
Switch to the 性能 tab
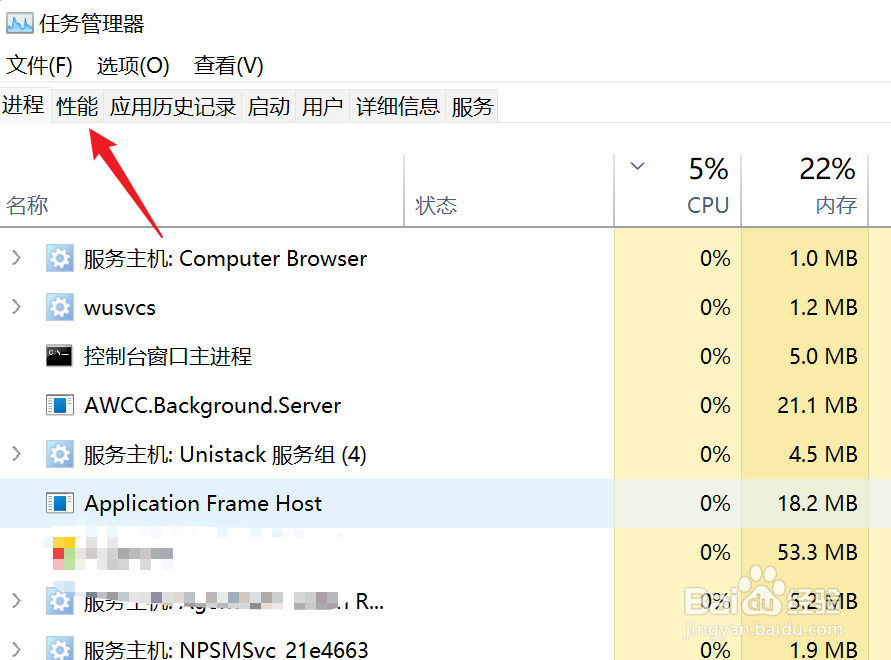[x=77, y=106]
